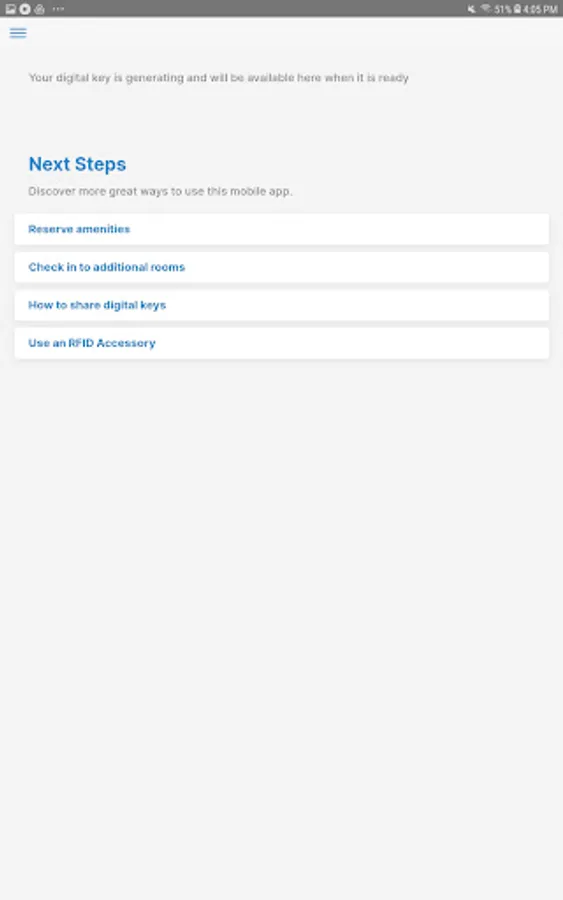The image size is (563, 900).
Task: Tap the picture notification icon in status bar
Action: pos(10,9)
